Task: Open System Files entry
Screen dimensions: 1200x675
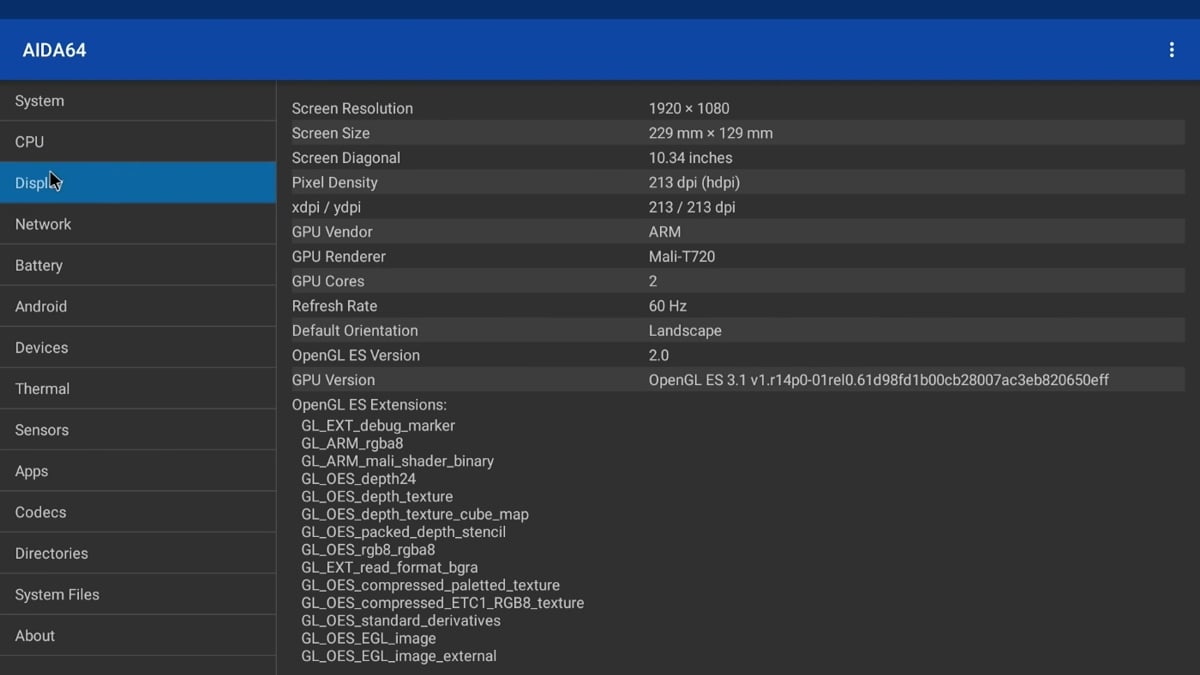Action: pos(57,594)
